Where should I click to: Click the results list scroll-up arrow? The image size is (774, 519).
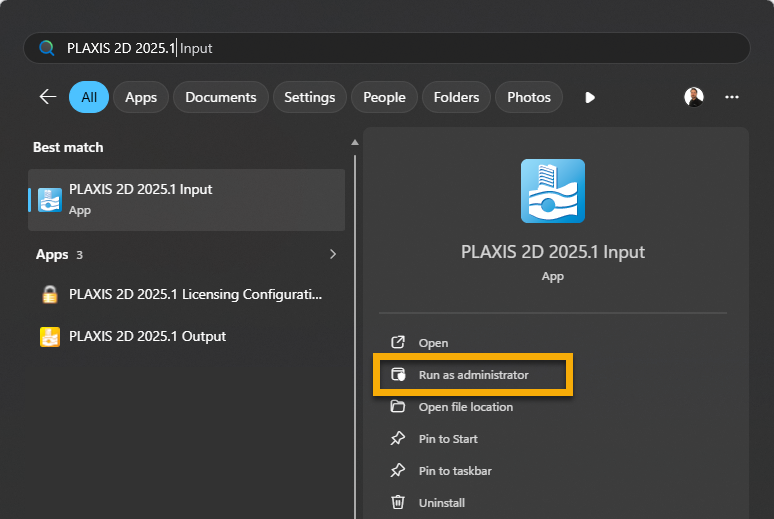pyautogui.click(x=355, y=143)
